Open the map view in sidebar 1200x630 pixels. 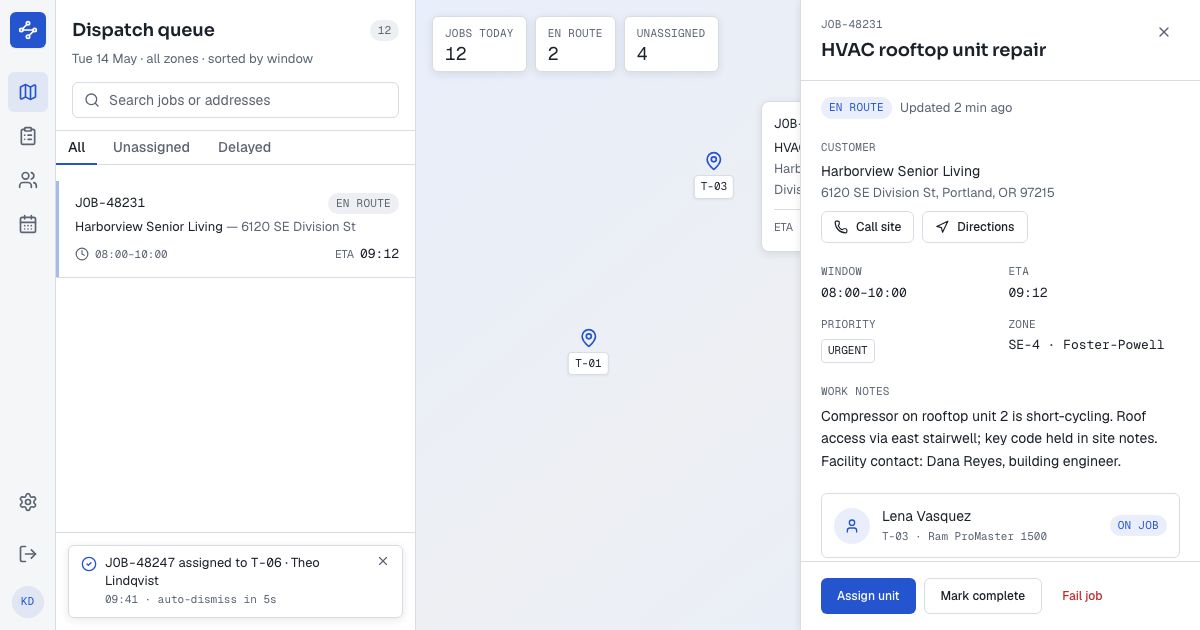[x=28, y=92]
